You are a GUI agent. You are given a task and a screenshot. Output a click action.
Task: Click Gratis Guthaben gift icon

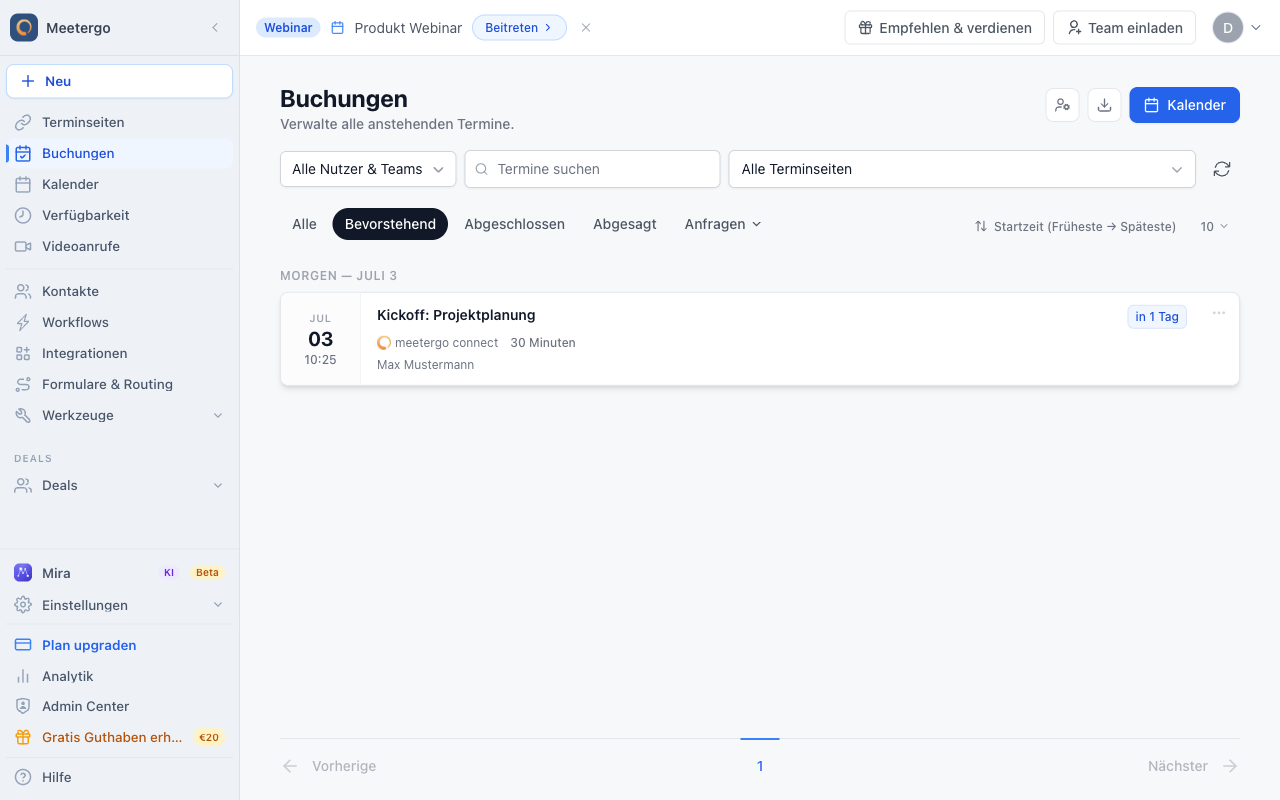coord(23,737)
